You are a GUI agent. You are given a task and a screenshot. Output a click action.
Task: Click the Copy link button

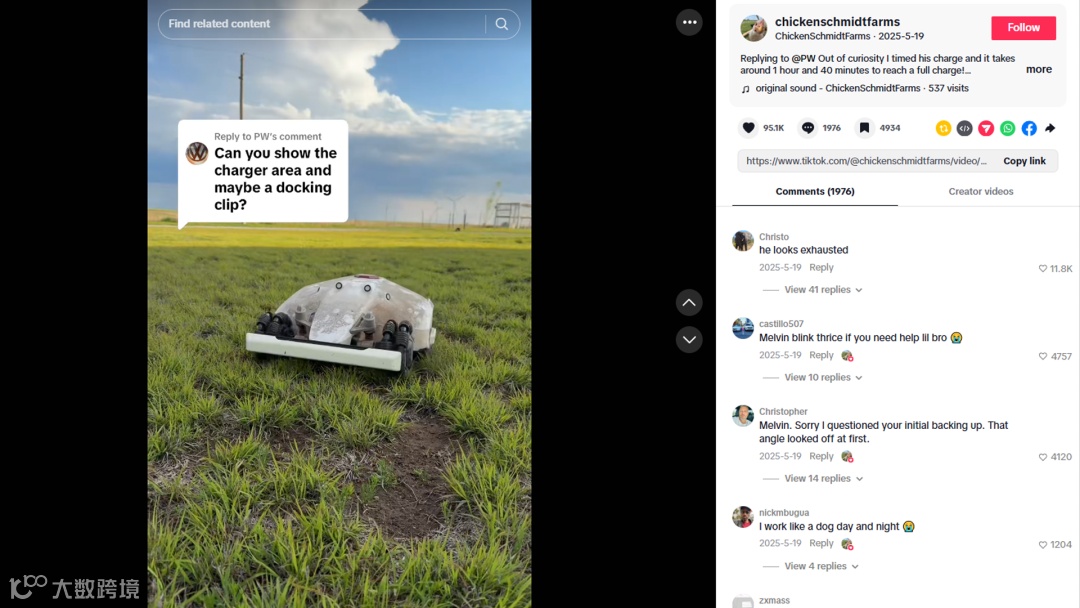pos(1024,161)
